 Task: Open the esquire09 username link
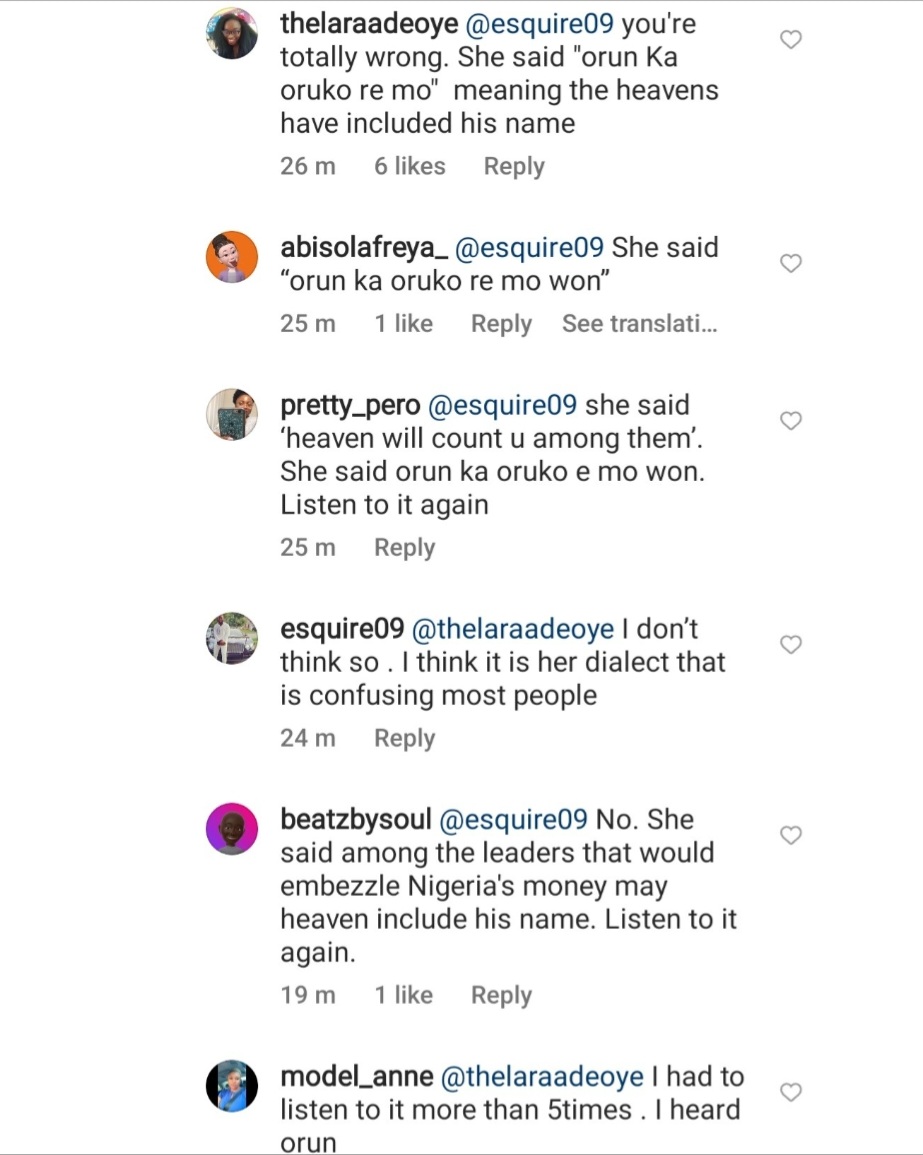(x=344, y=629)
